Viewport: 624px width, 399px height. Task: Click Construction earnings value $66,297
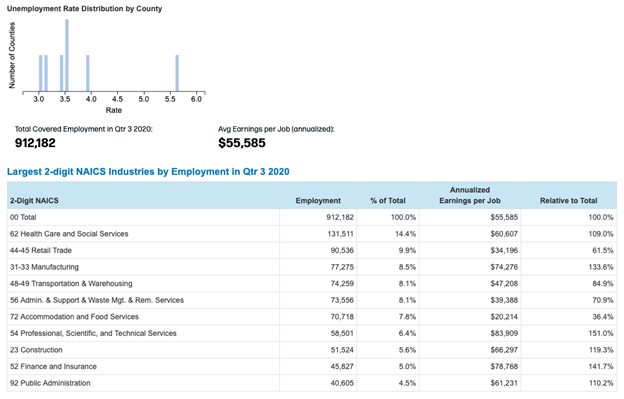[x=504, y=350]
